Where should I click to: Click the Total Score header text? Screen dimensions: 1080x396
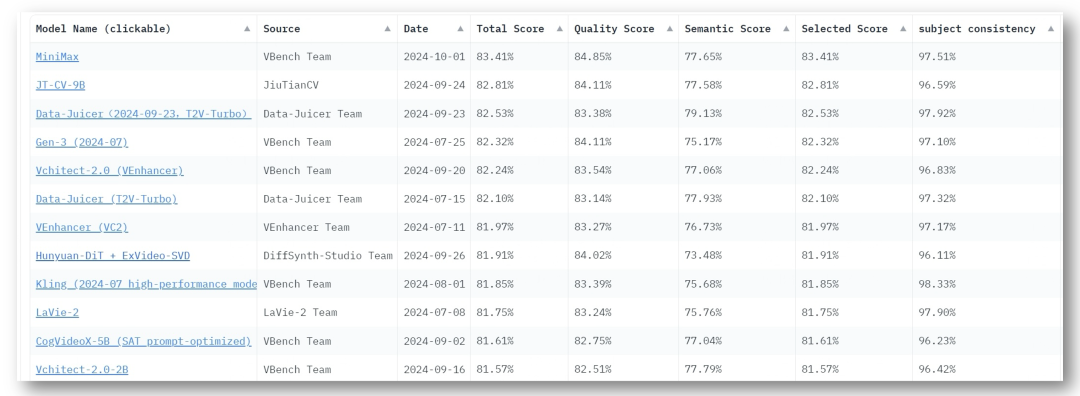click(x=510, y=29)
